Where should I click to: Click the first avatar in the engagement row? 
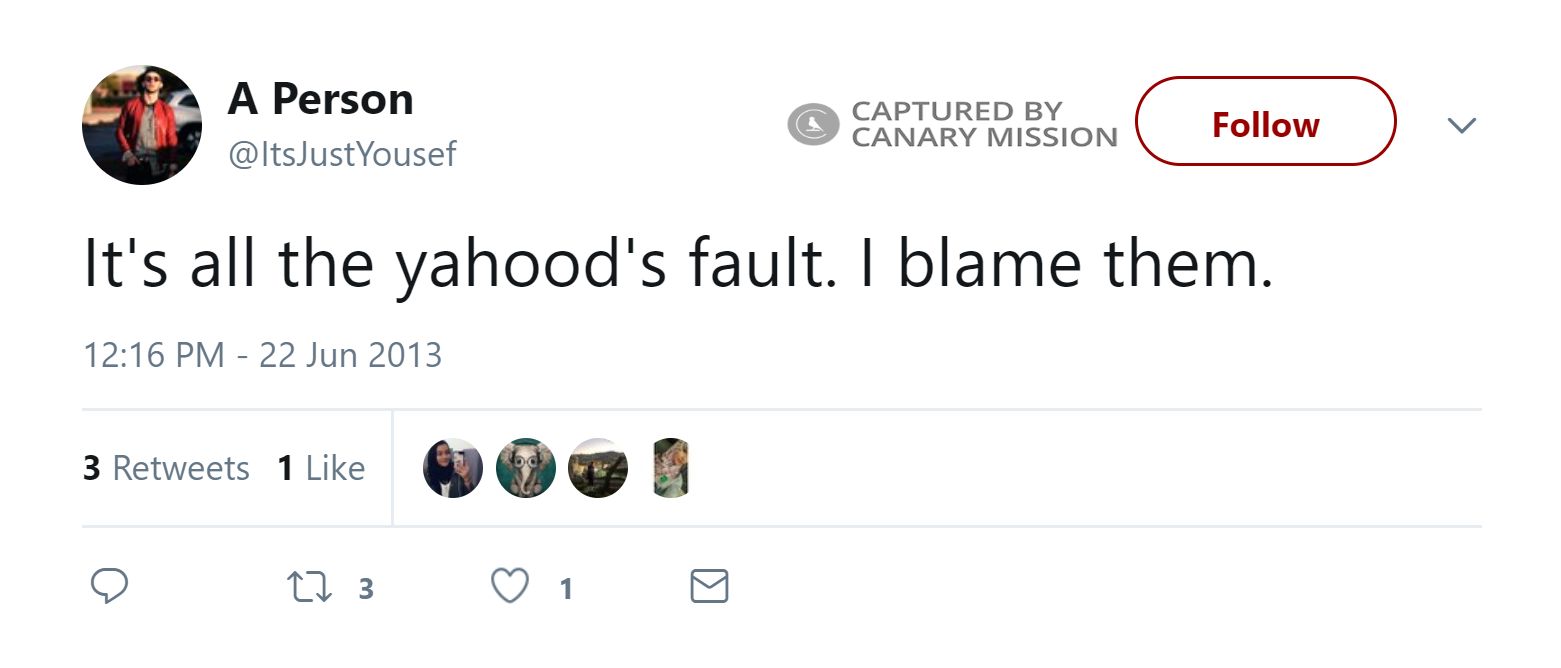[453, 468]
